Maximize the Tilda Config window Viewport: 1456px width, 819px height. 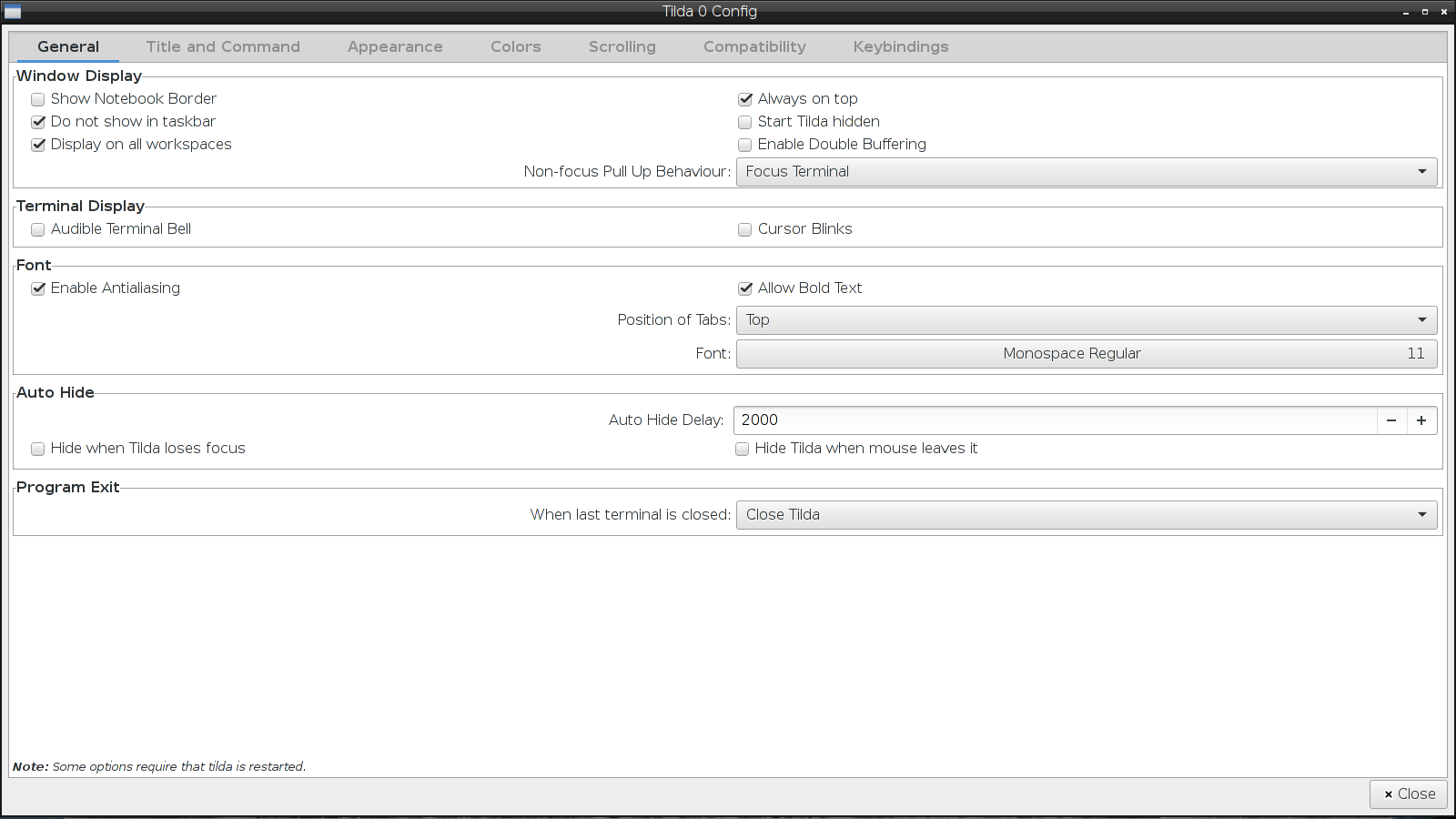pos(1425,12)
